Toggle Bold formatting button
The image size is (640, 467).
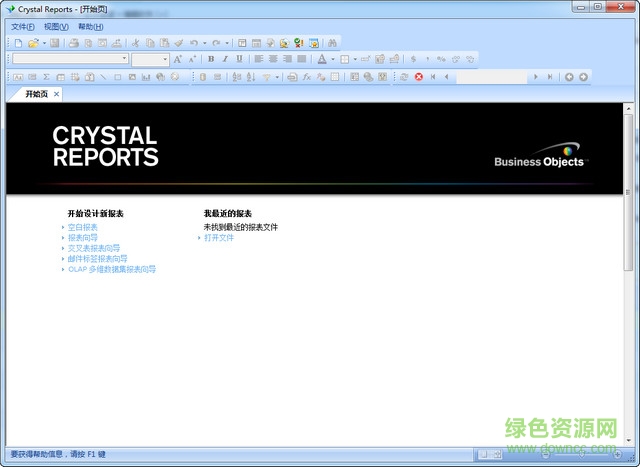[211, 60]
